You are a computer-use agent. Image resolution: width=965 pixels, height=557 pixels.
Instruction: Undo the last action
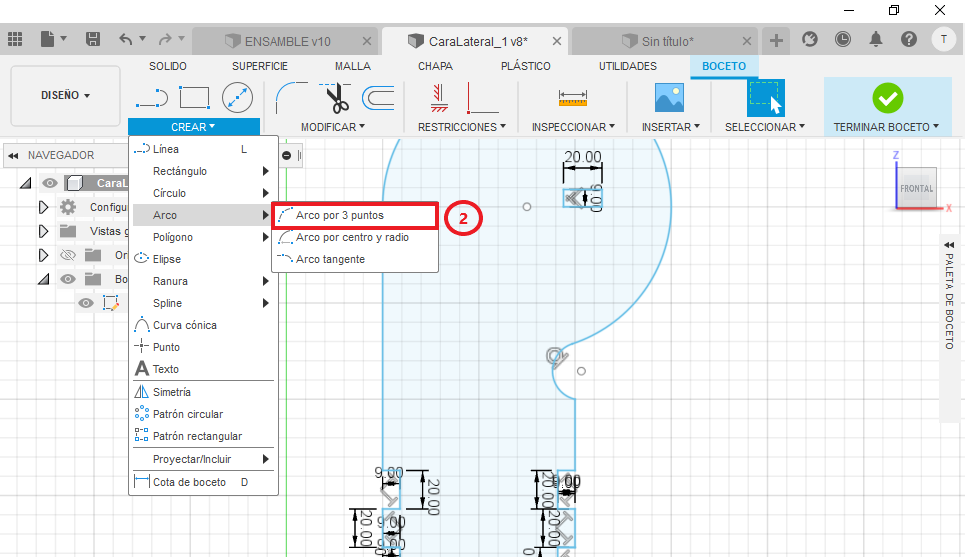126,39
